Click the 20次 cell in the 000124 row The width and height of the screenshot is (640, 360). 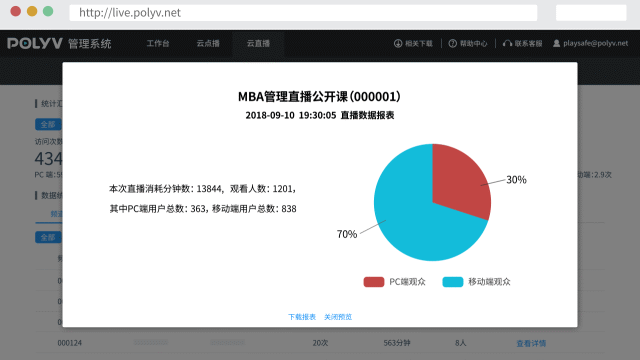tap(320, 343)
